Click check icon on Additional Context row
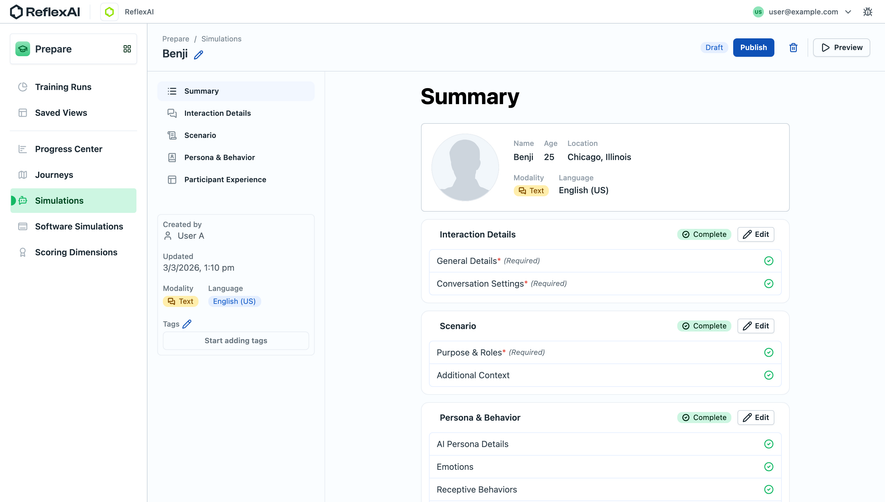885x502 pixels. coord(769,375)
